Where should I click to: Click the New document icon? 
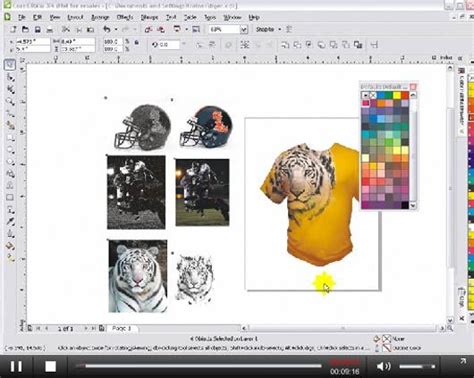pos(13,29)
